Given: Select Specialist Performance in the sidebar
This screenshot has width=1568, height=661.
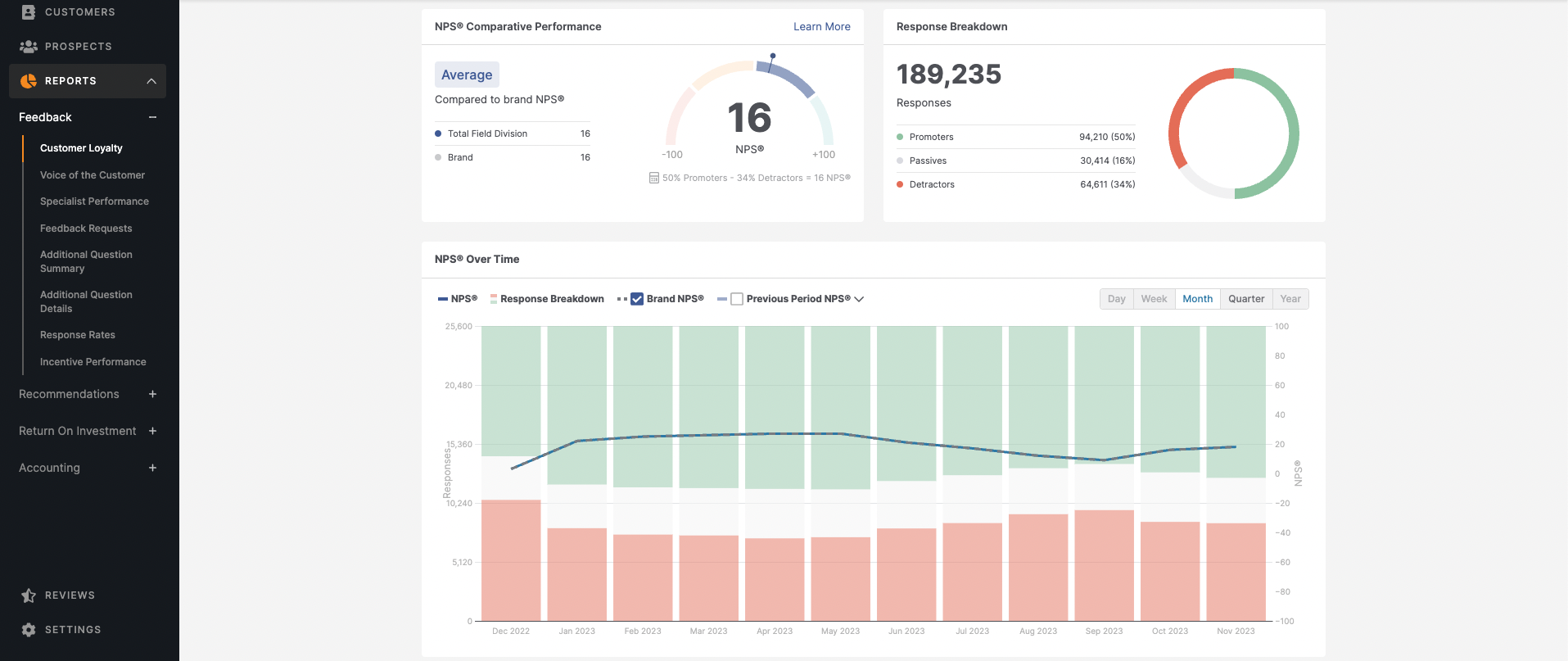Looking at the screenshot, I should [94, 201].
